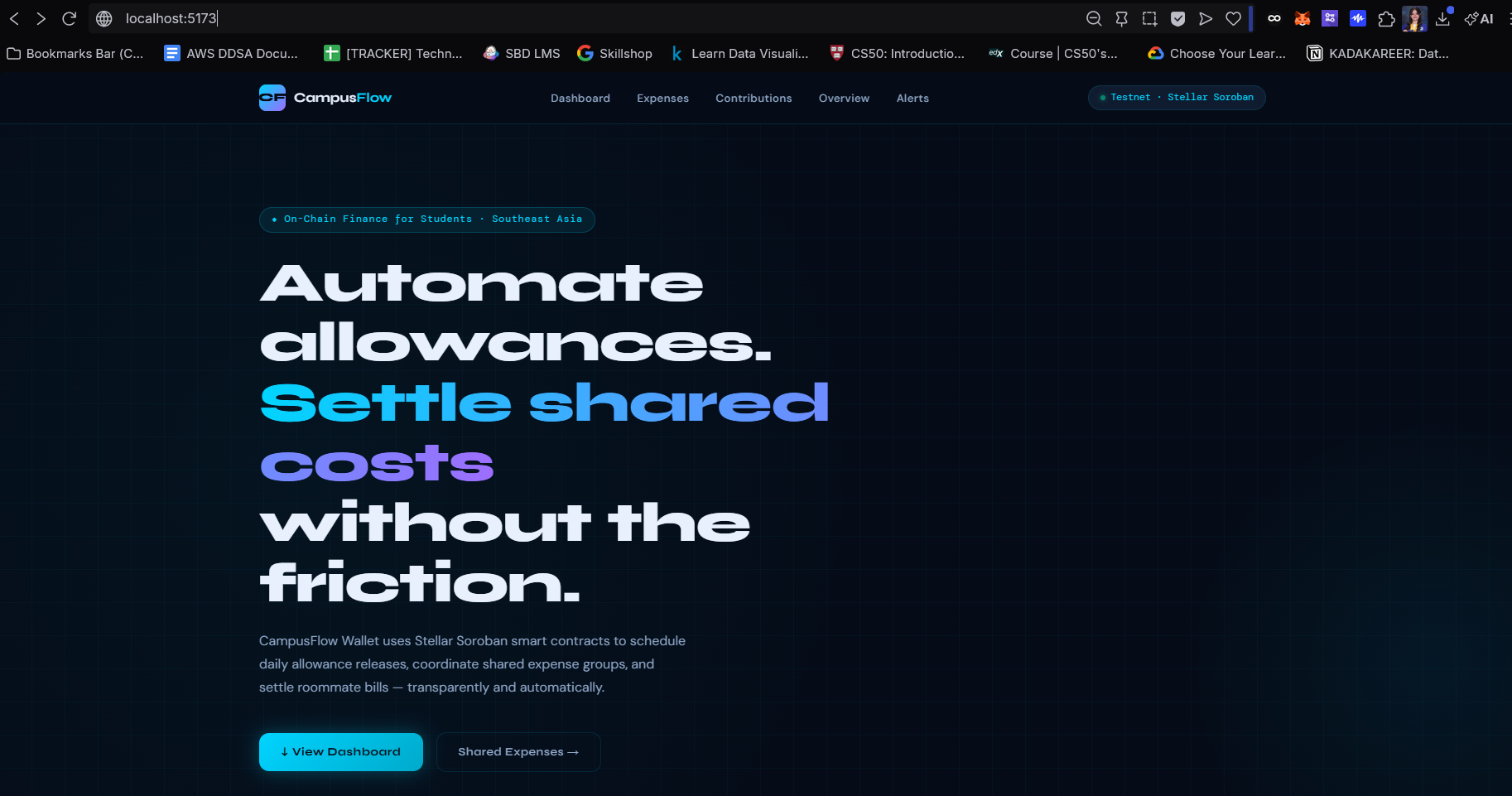The height and width of the screenshot is (796, 1512).
Task: Click the screenshot capture selection icon
Action: coord(1149,18)
